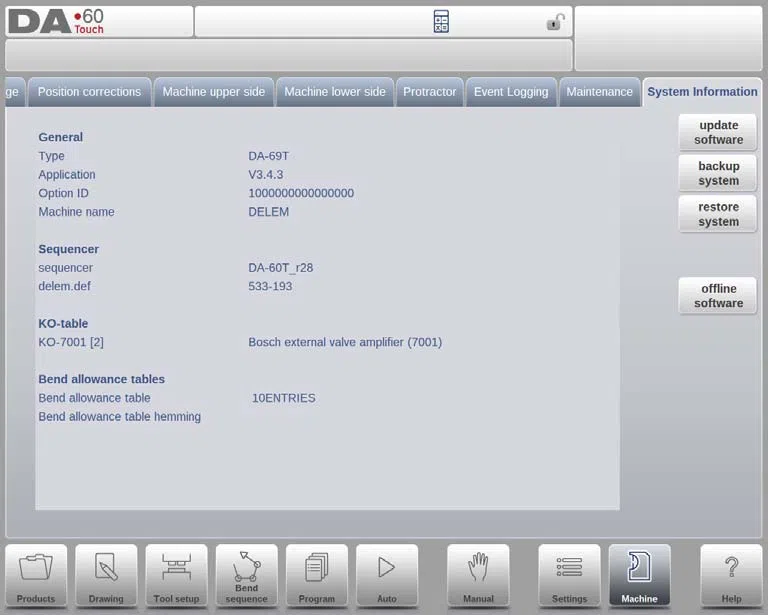The width and height of the screenshot is (768, 615).
Task: Click the type value DA-69T
Action: (268, 156)
